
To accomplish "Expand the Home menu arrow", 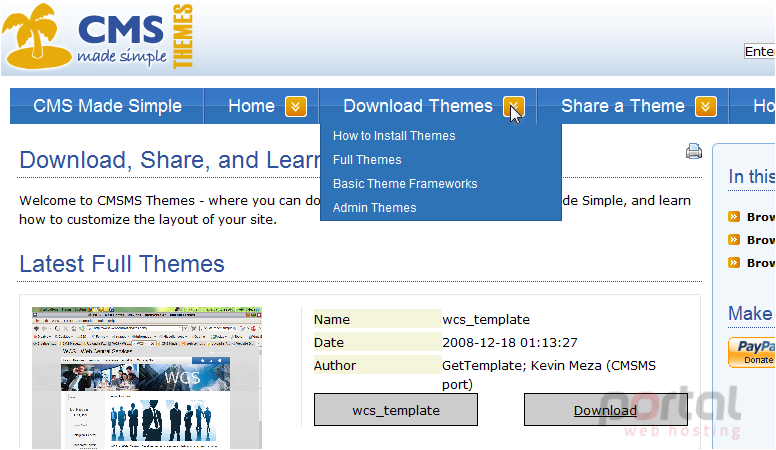I will [x=295, y=106].
